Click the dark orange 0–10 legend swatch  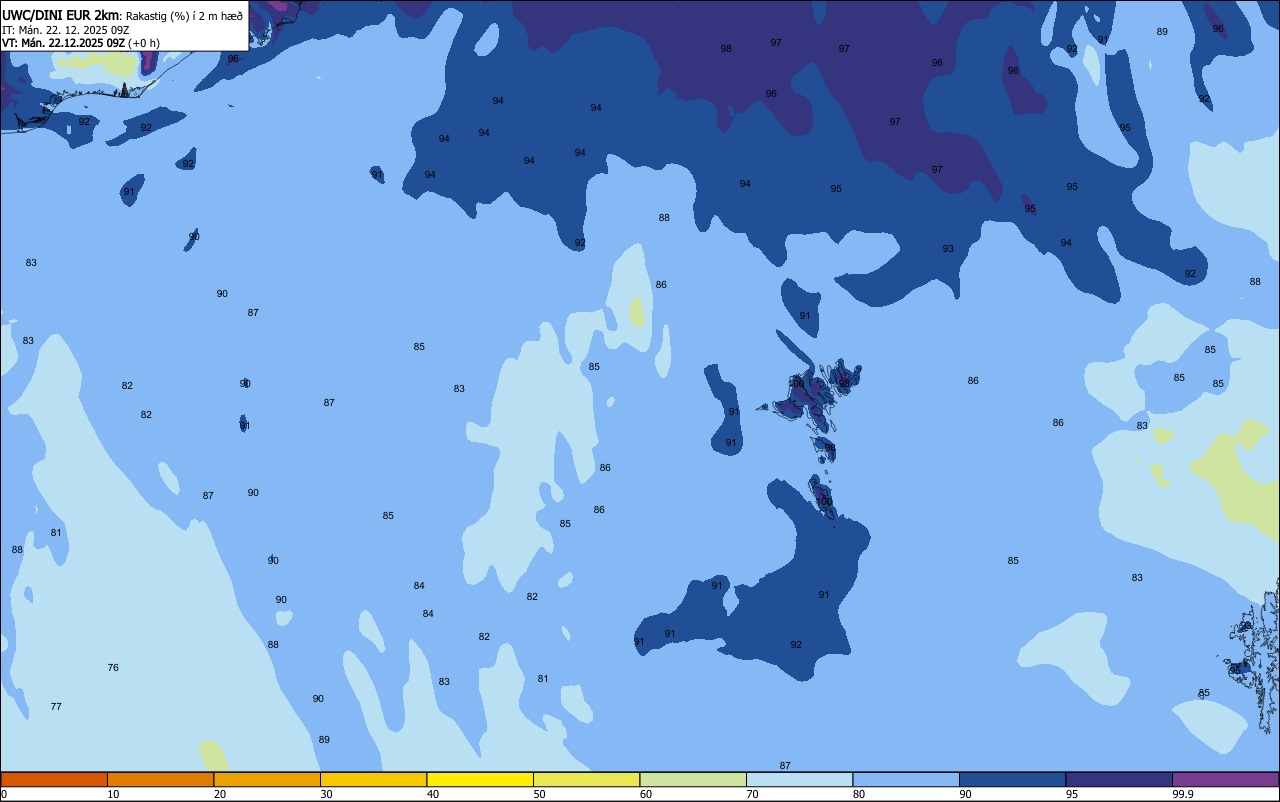pos(54,779)
